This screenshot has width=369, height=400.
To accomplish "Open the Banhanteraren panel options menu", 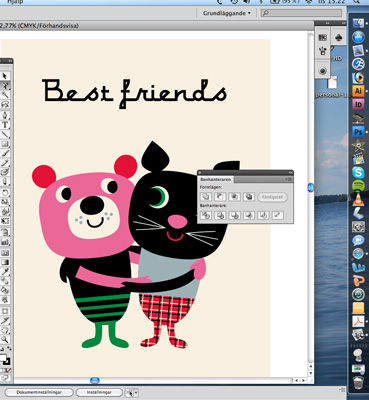I will 290,179.
